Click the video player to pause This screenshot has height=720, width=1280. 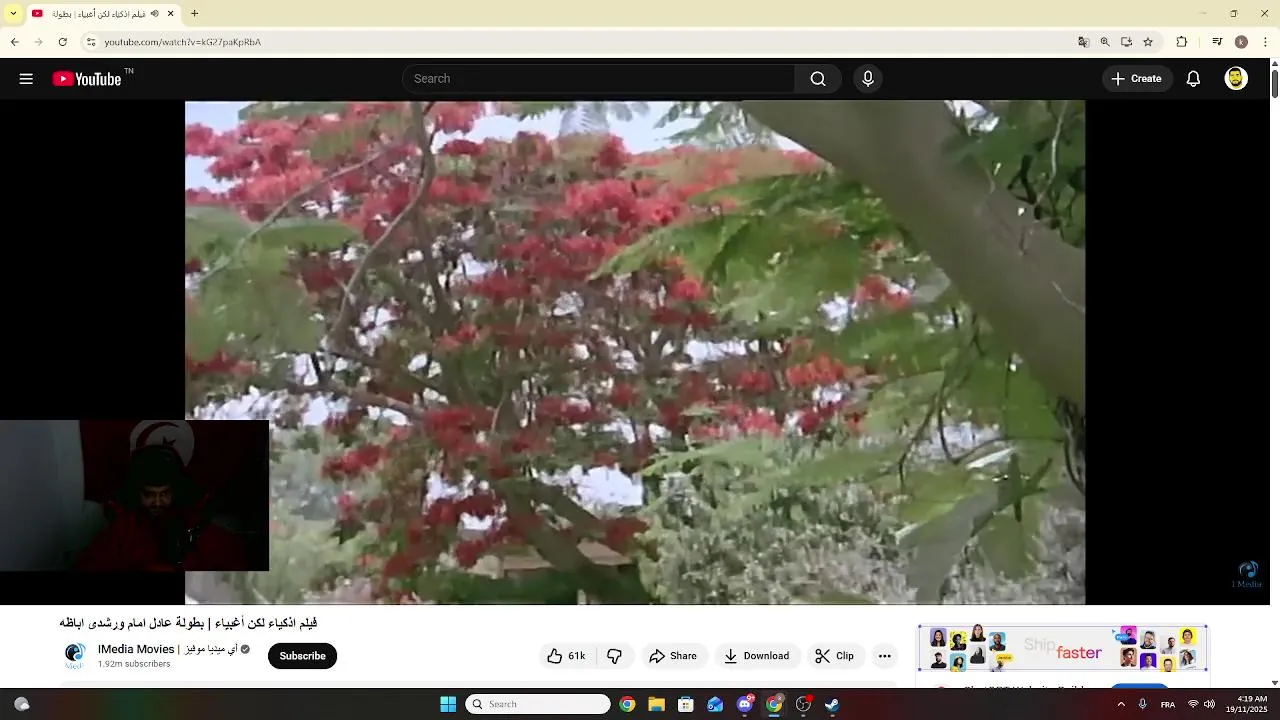click(635, 352)
